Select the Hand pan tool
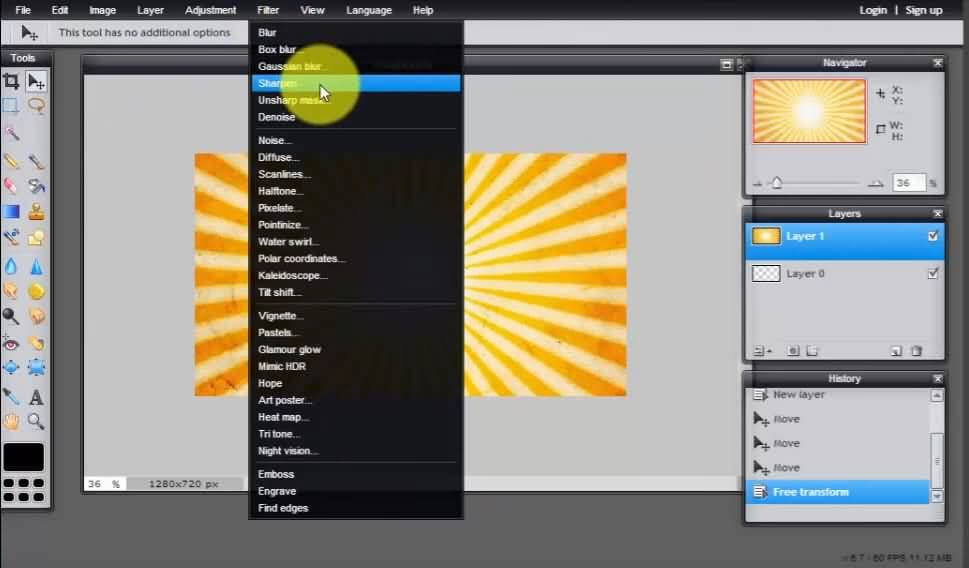The width and height of the screenshot is (969, 568). (11, 422)
